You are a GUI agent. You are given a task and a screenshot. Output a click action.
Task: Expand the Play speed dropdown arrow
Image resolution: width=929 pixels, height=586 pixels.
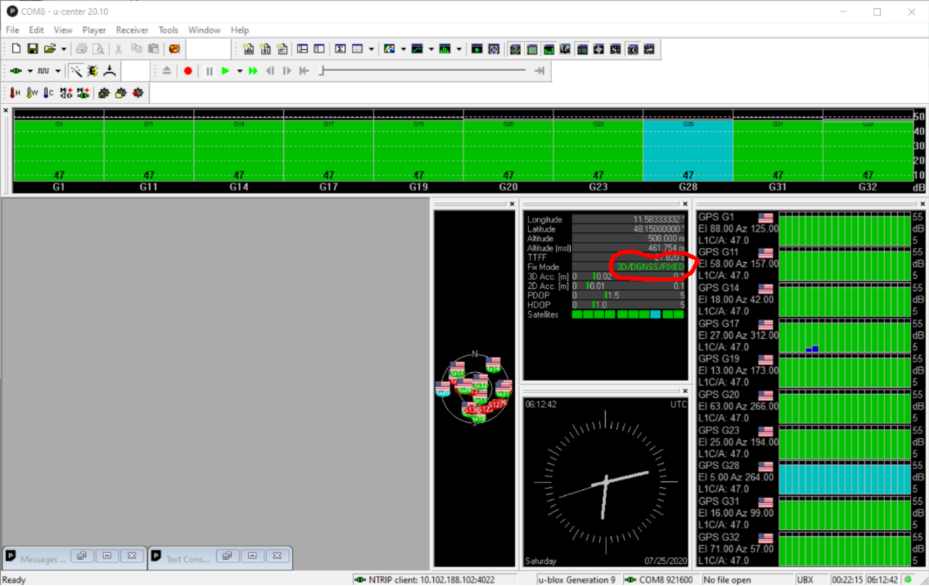[x=239, y=71]
